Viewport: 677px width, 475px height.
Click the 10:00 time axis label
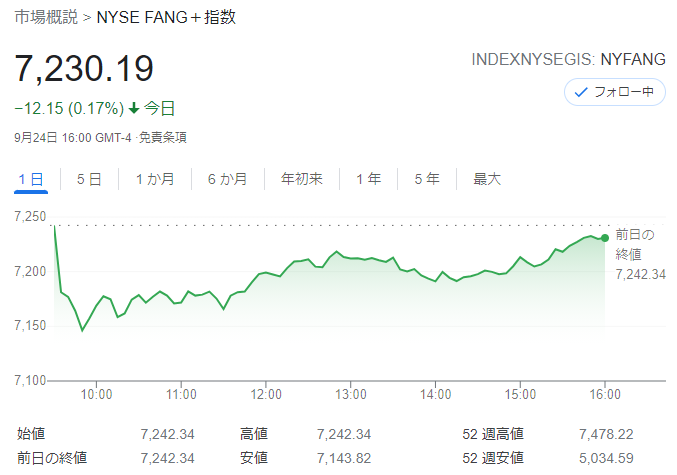tap(96, 394)
